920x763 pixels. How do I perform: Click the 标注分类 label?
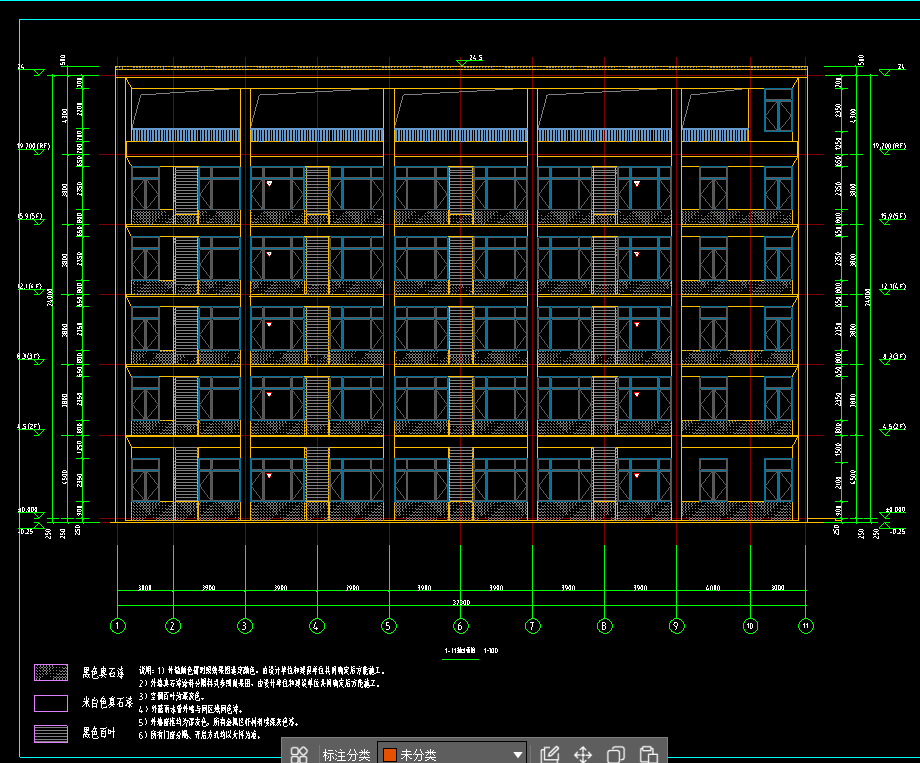click(346, 755)
